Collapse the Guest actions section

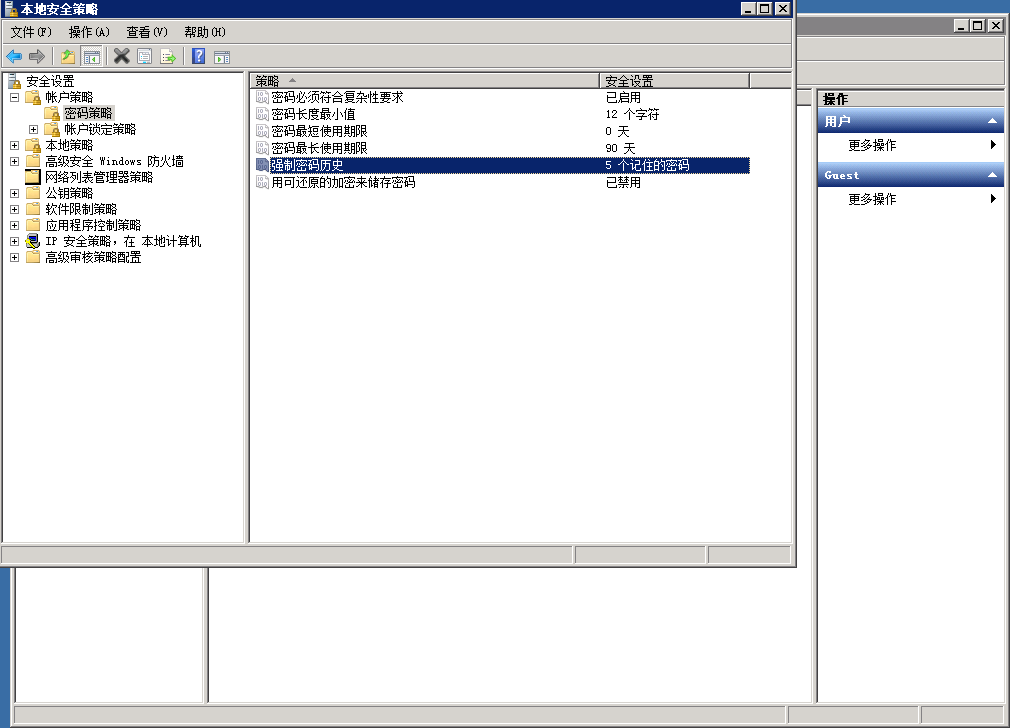[992, 175]
